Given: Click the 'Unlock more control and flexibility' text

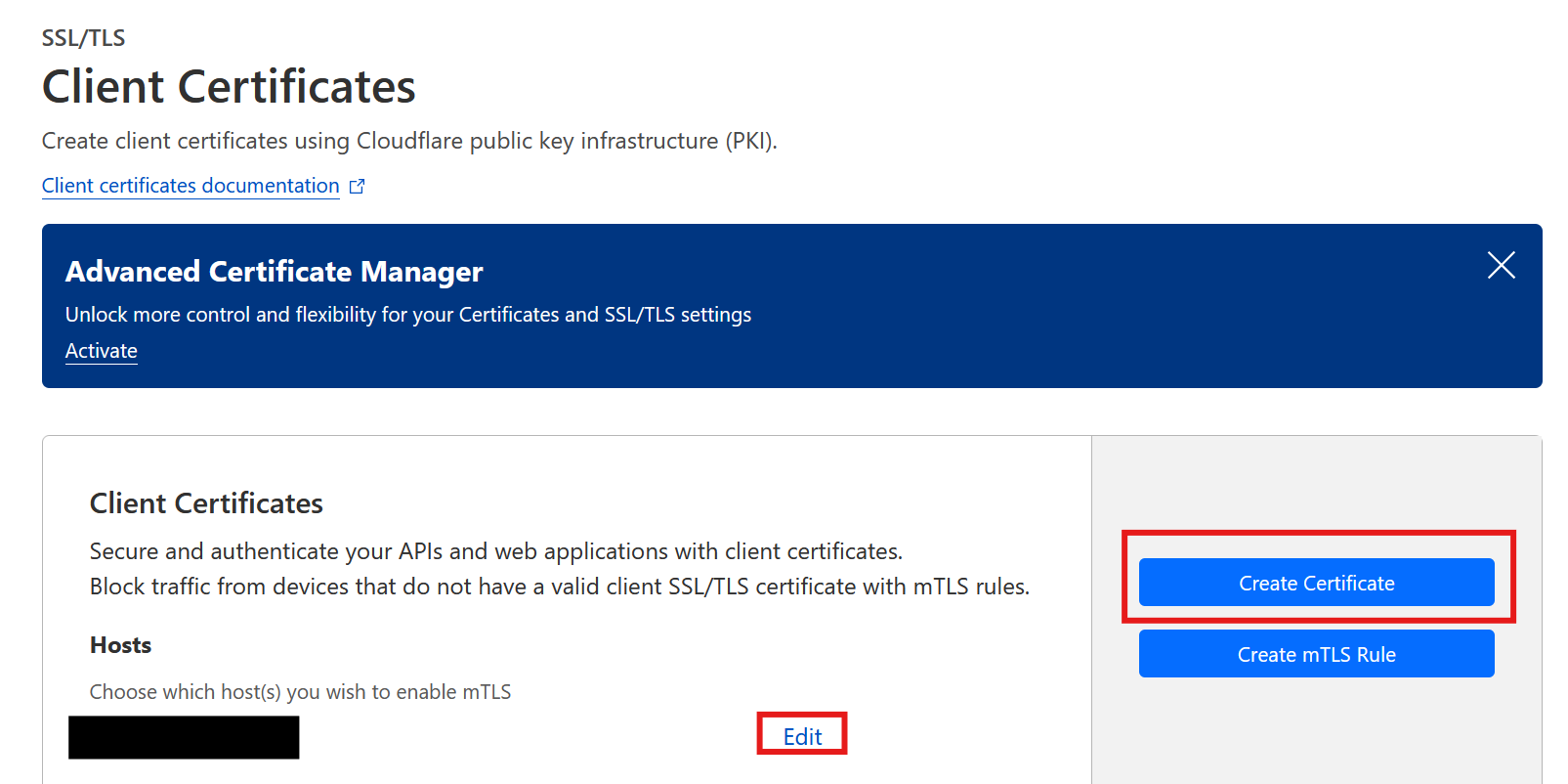Looking at the screenshot, I should tap(408, 315).
